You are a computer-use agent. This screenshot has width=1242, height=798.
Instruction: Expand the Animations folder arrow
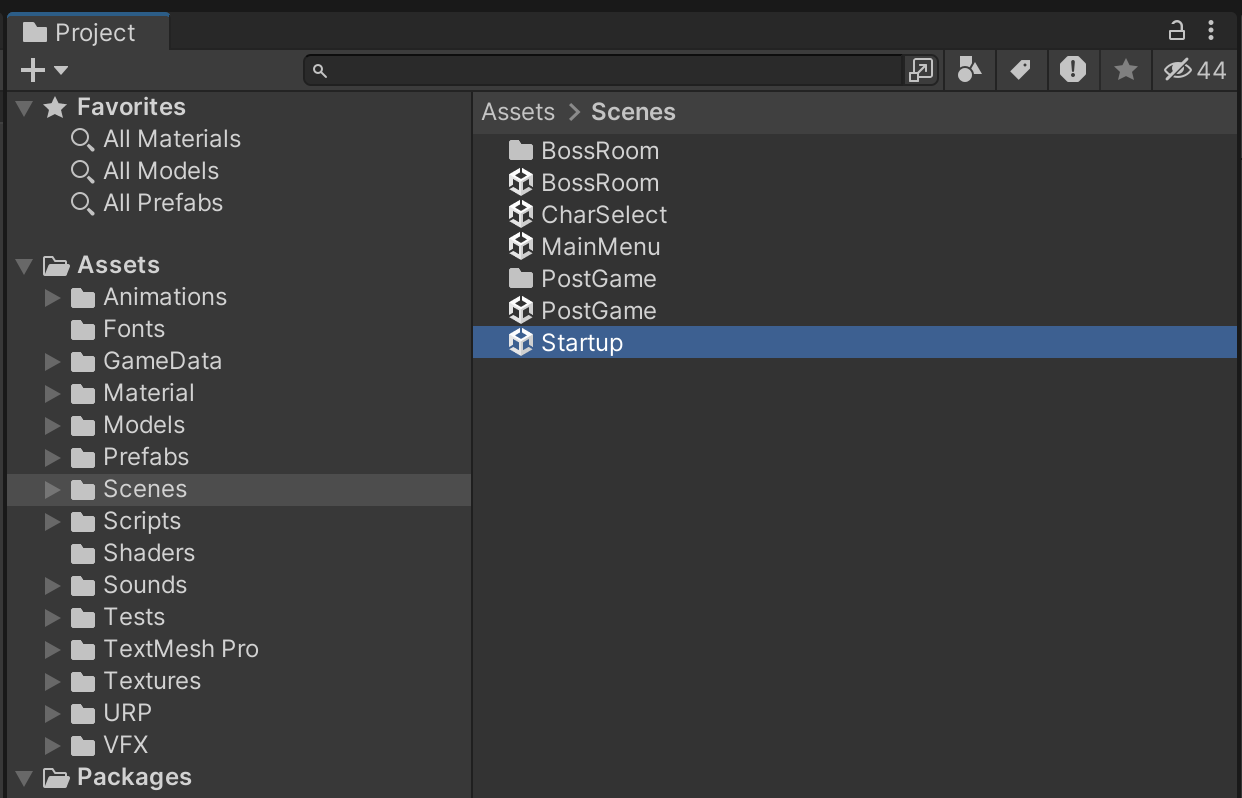53,297
